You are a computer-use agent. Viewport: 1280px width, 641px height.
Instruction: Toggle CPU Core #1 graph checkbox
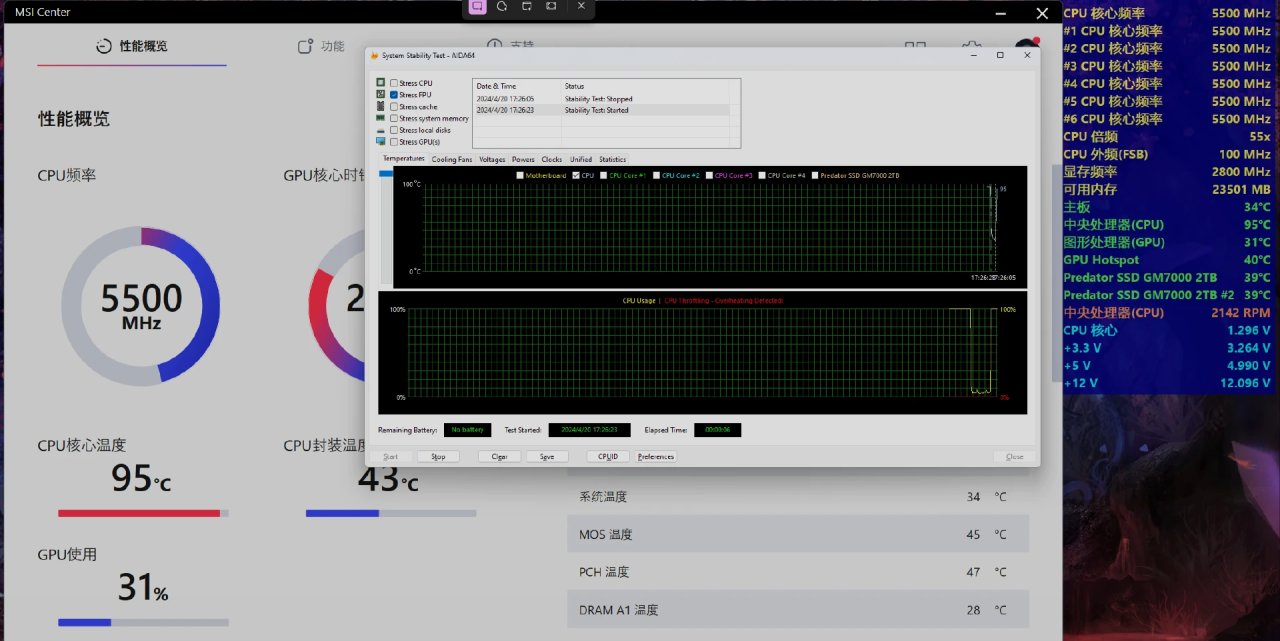[x=603, y=175]
